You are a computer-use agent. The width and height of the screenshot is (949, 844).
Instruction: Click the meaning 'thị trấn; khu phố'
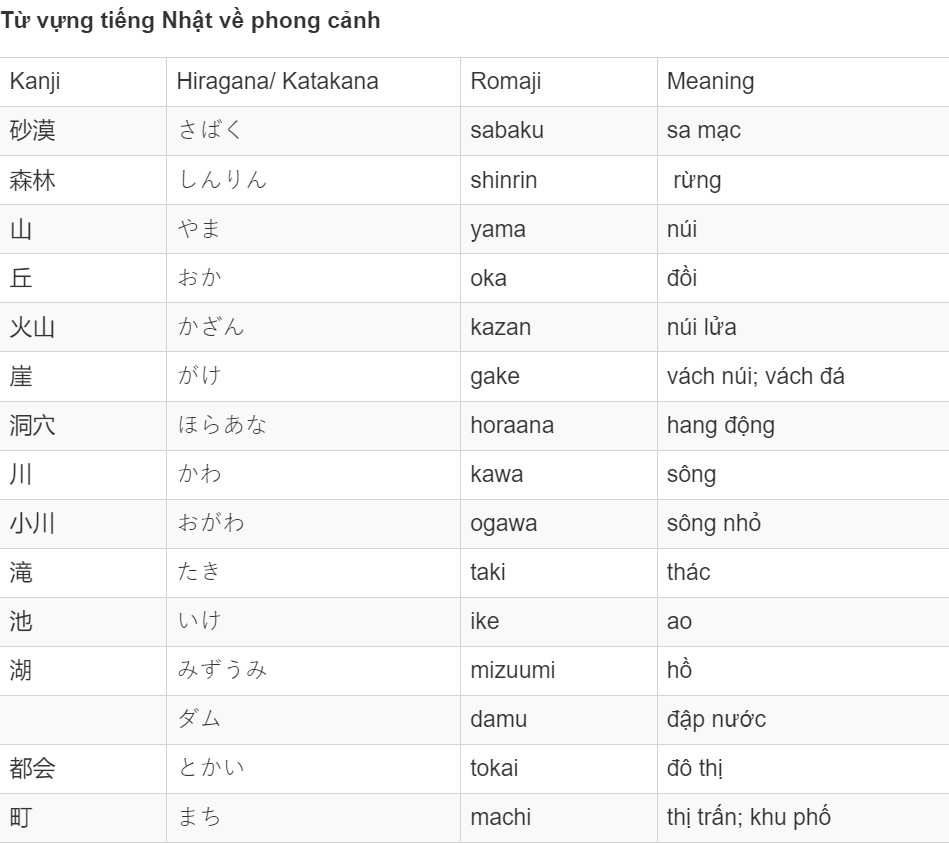749,817
